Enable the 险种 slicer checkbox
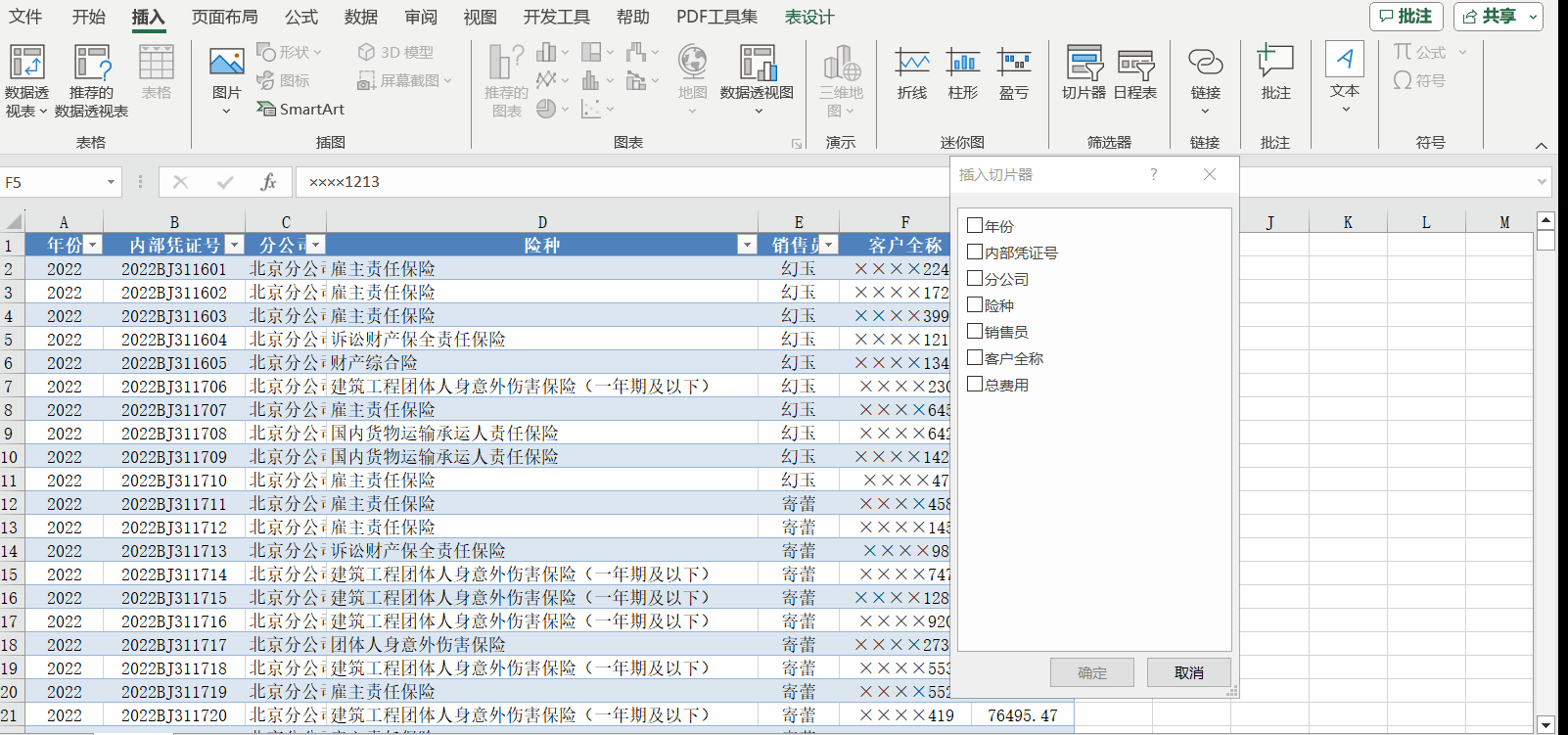The width and height of the screenshot is (1568, 735). coord(975,305)
